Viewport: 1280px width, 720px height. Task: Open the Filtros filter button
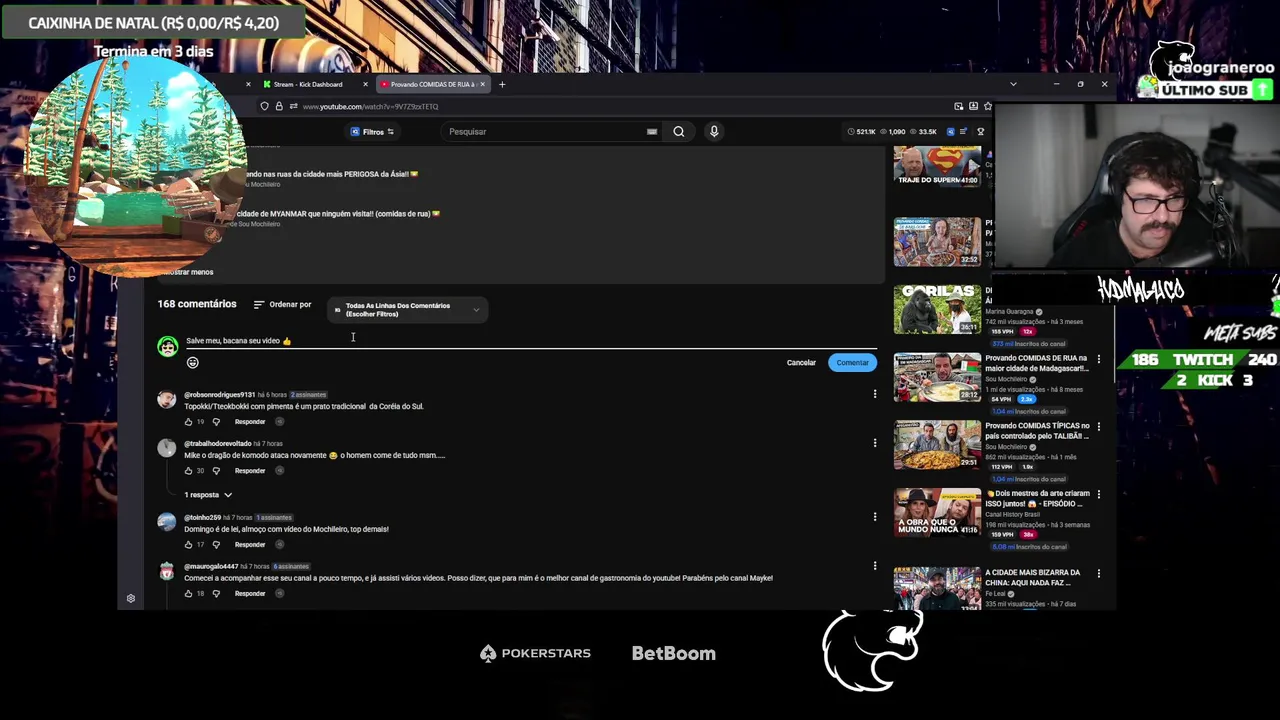[372, 131]
